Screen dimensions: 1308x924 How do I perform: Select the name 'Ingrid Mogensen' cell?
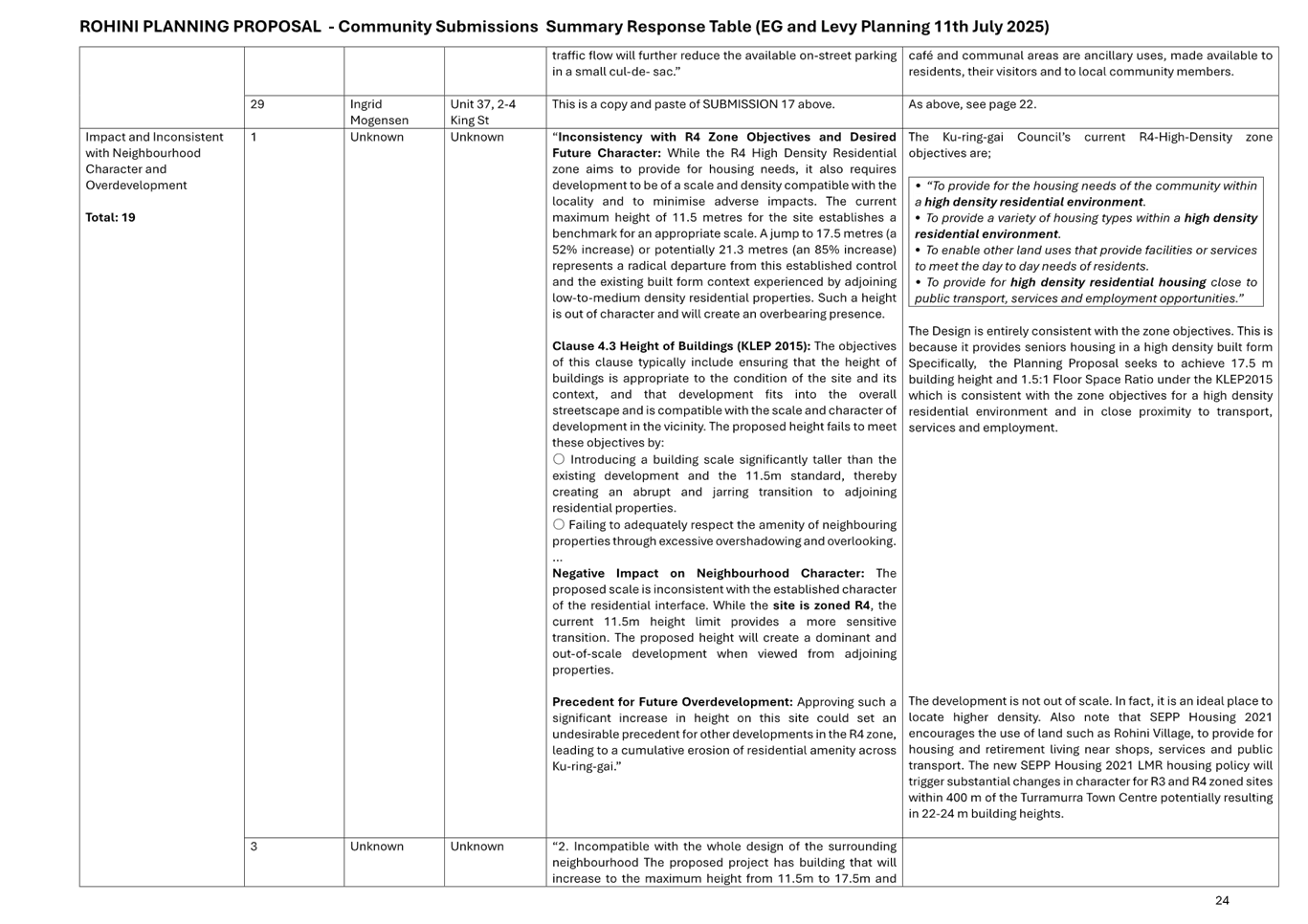(379, 112)
